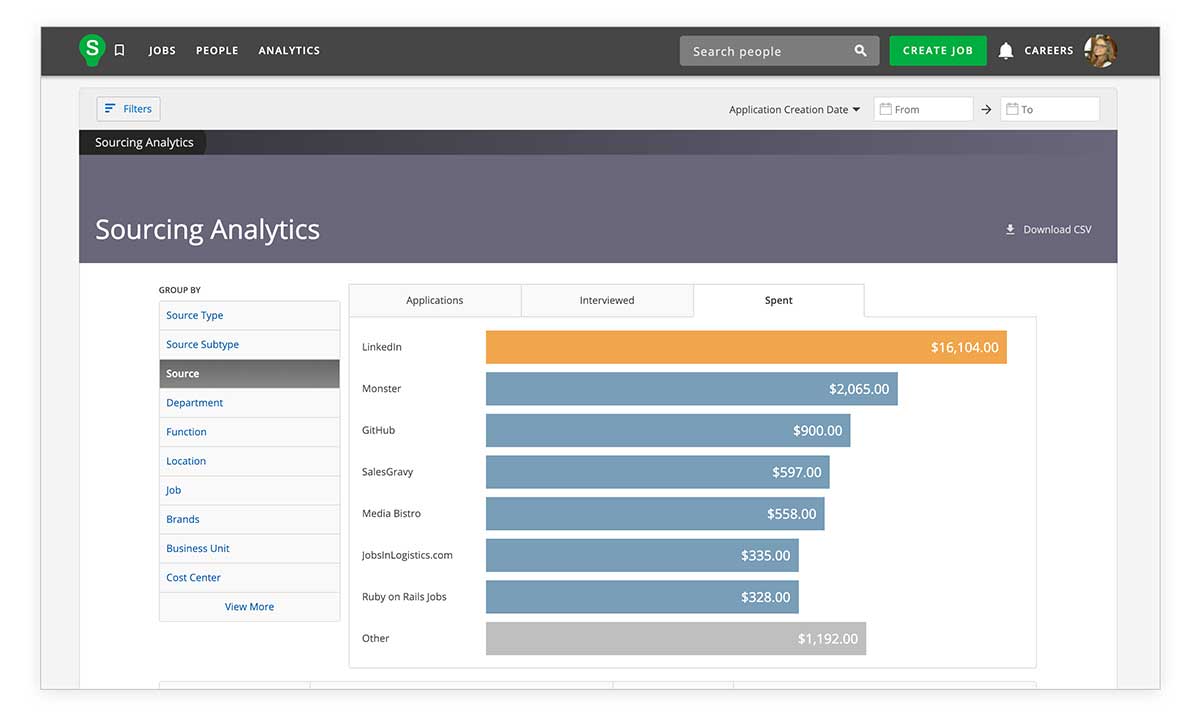This screenshot has height=716, width=1200.
Task: Click the To date calendar icon
Action: 1012,109
